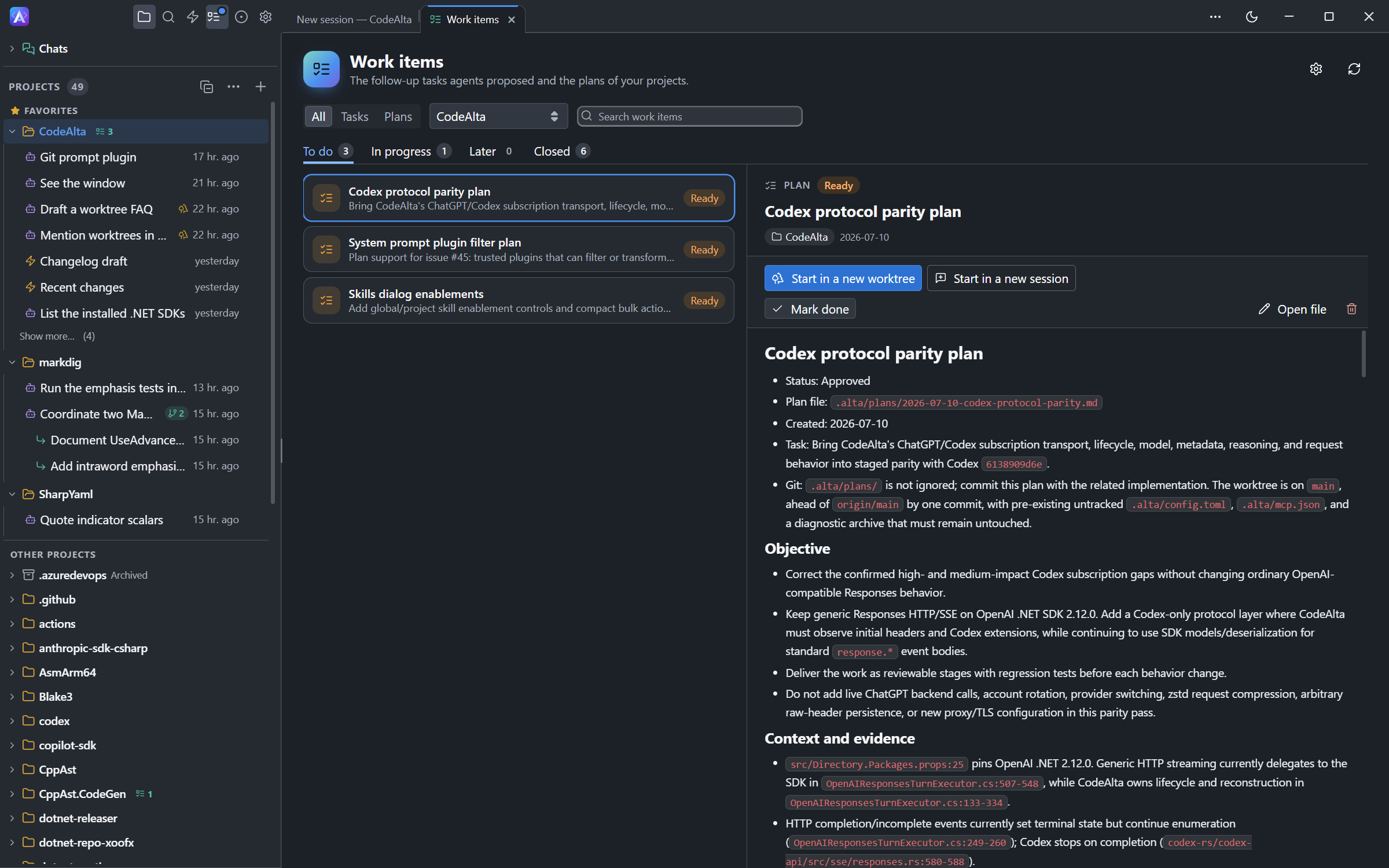The width and height of the screenshot is (1389, 868).
Task: Open System prompt plugin filter plan item
Action: coord(519,249)
